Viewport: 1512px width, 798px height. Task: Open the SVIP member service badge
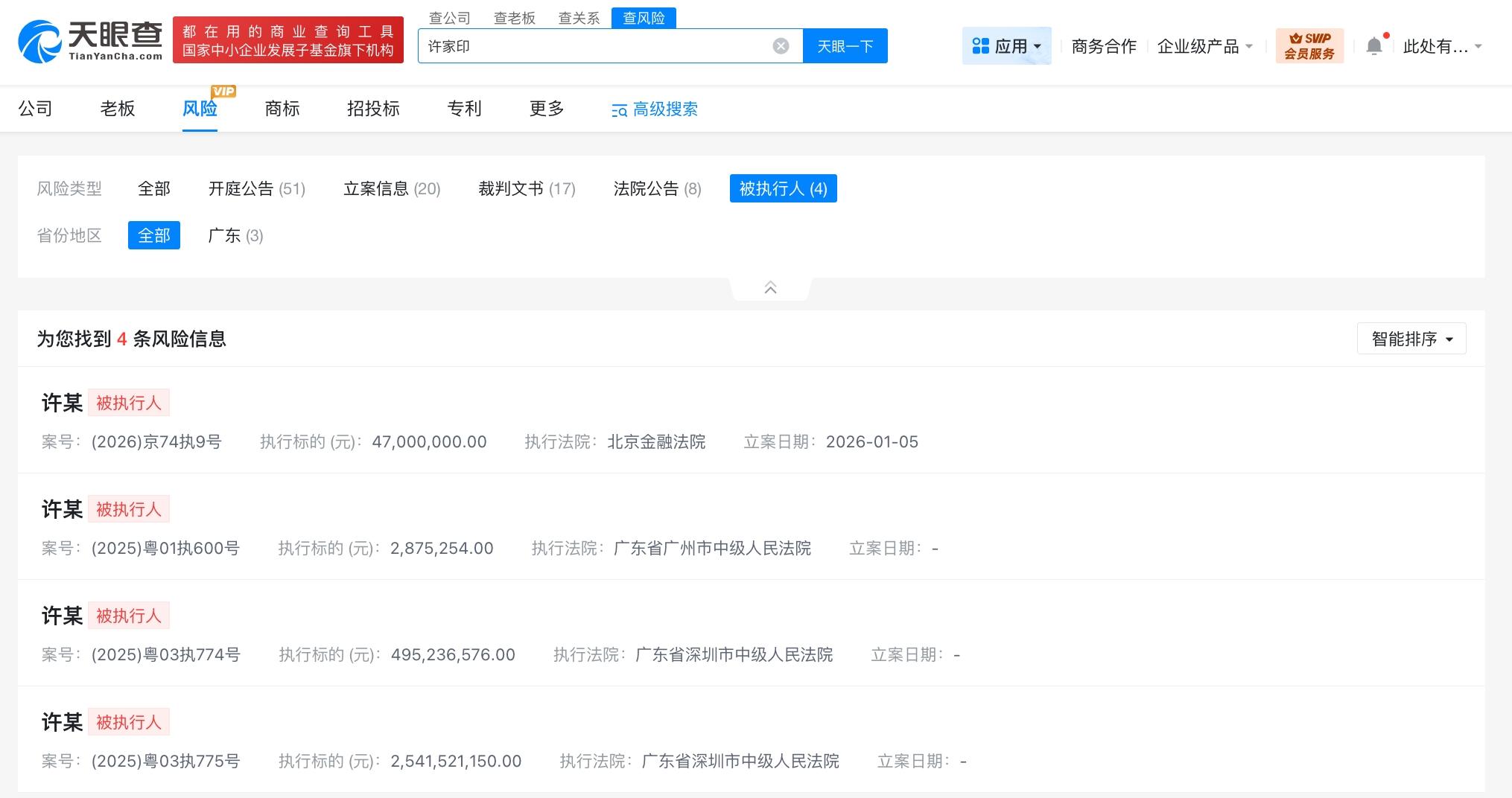point(1309,46)
